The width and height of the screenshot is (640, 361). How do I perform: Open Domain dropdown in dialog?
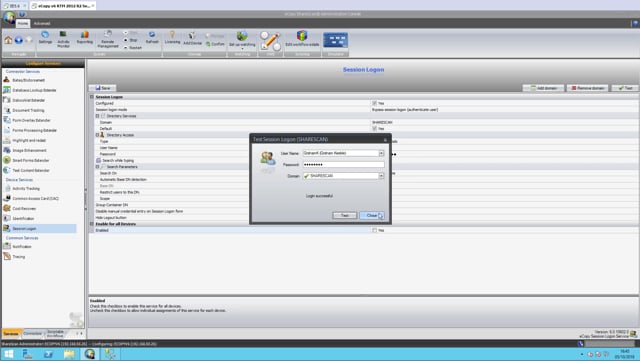click(x=381, y=176)
